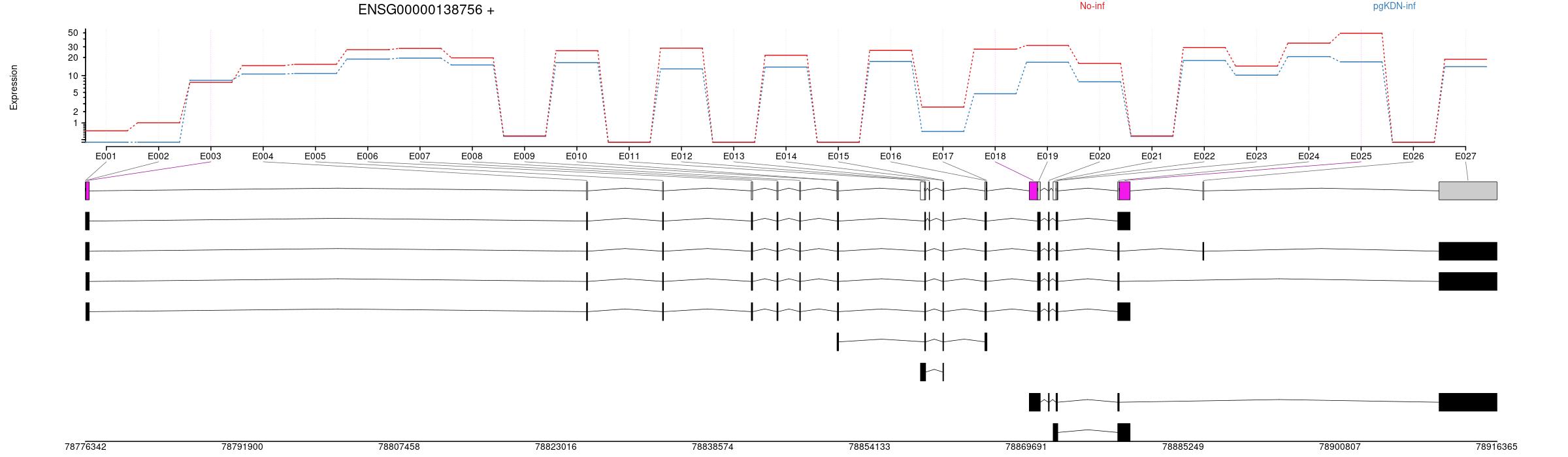This screenshot has width=1568, height=457.
Task: Click exon label E004
Action: [x=263, y=156]
